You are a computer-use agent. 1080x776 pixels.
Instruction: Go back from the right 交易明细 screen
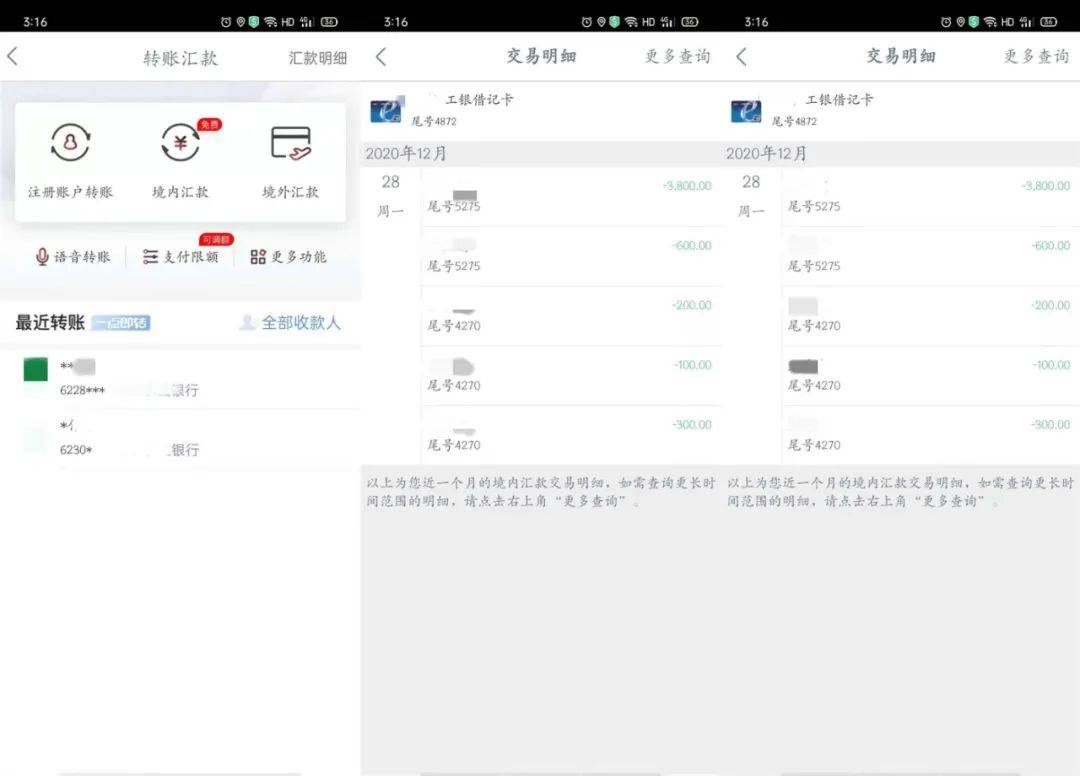pos(741,56)
